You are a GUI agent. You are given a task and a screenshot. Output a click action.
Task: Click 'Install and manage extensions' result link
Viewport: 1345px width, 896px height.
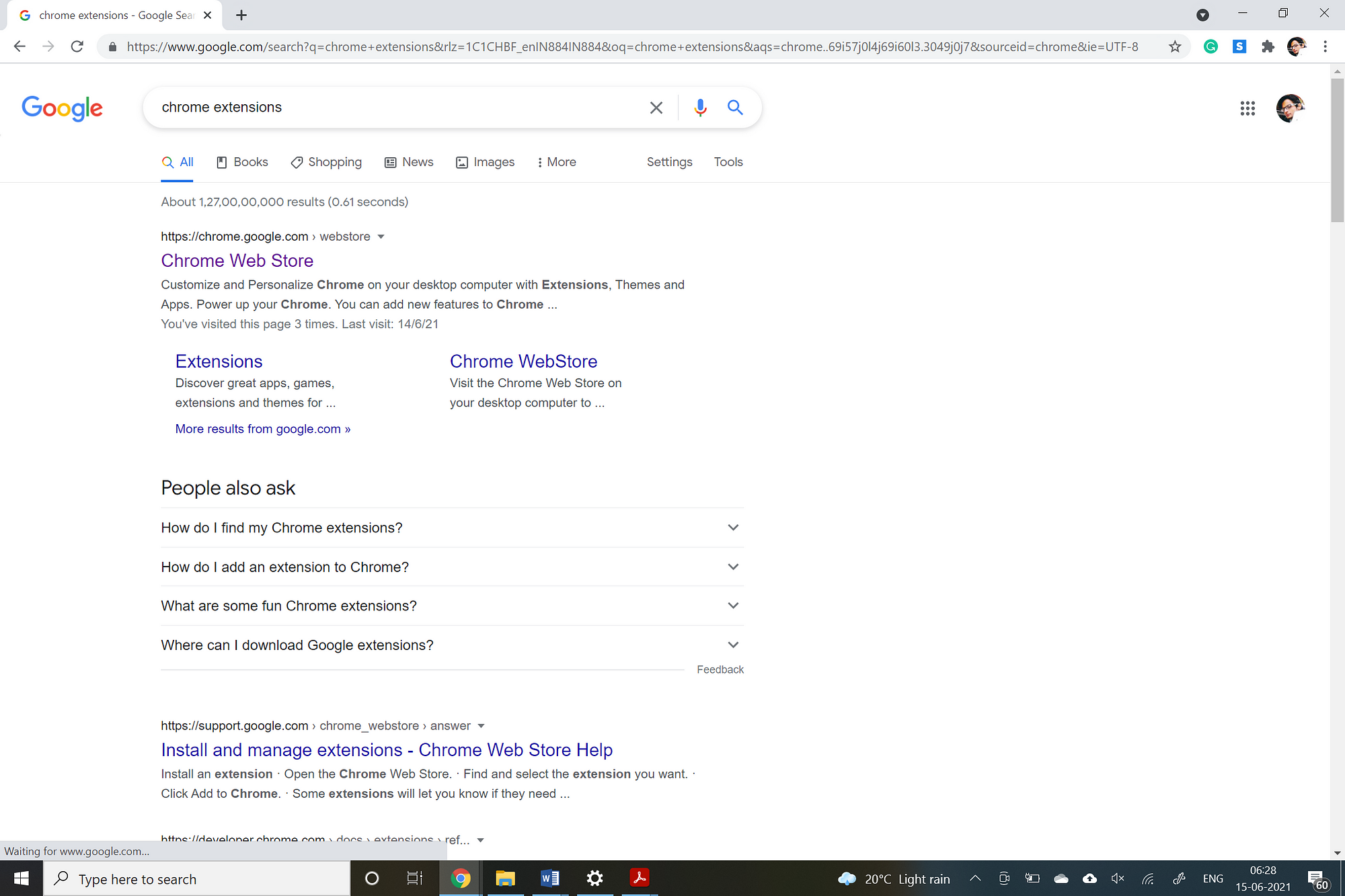386,749
